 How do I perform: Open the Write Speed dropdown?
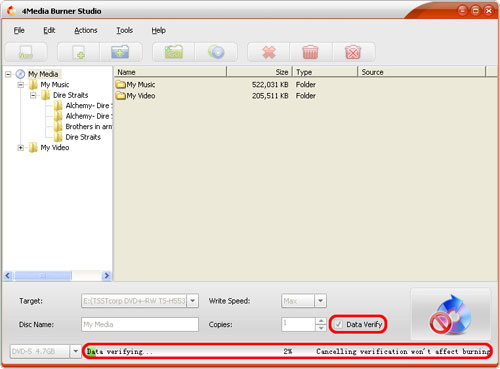[x=320, y=301]
